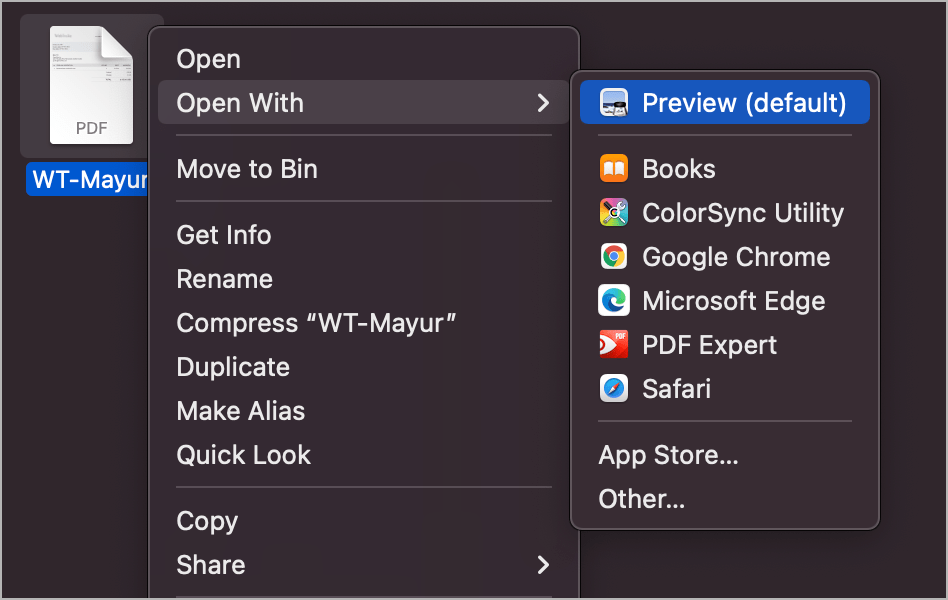Click the ColorSync Utility icon
This screenshot has height=600, width=948.
point(614,213)
